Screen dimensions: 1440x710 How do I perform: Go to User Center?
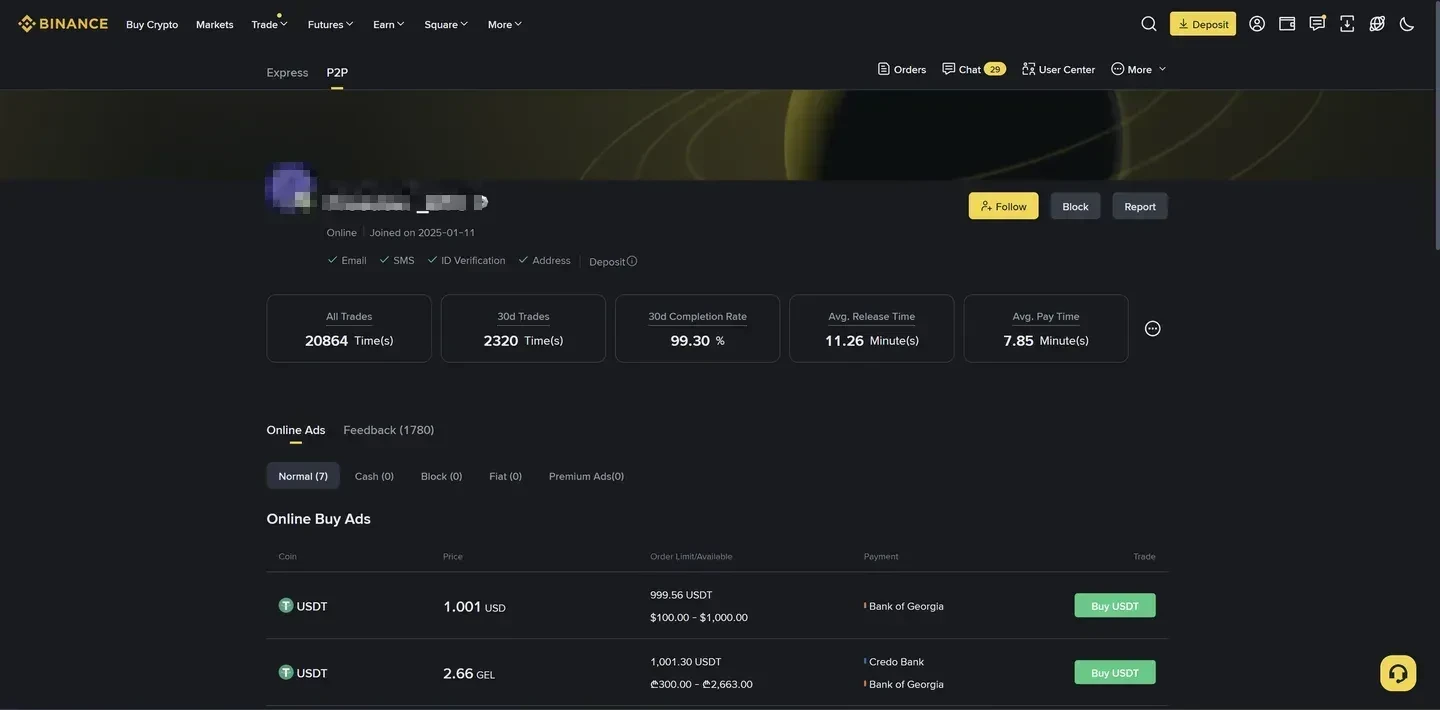1058,69
